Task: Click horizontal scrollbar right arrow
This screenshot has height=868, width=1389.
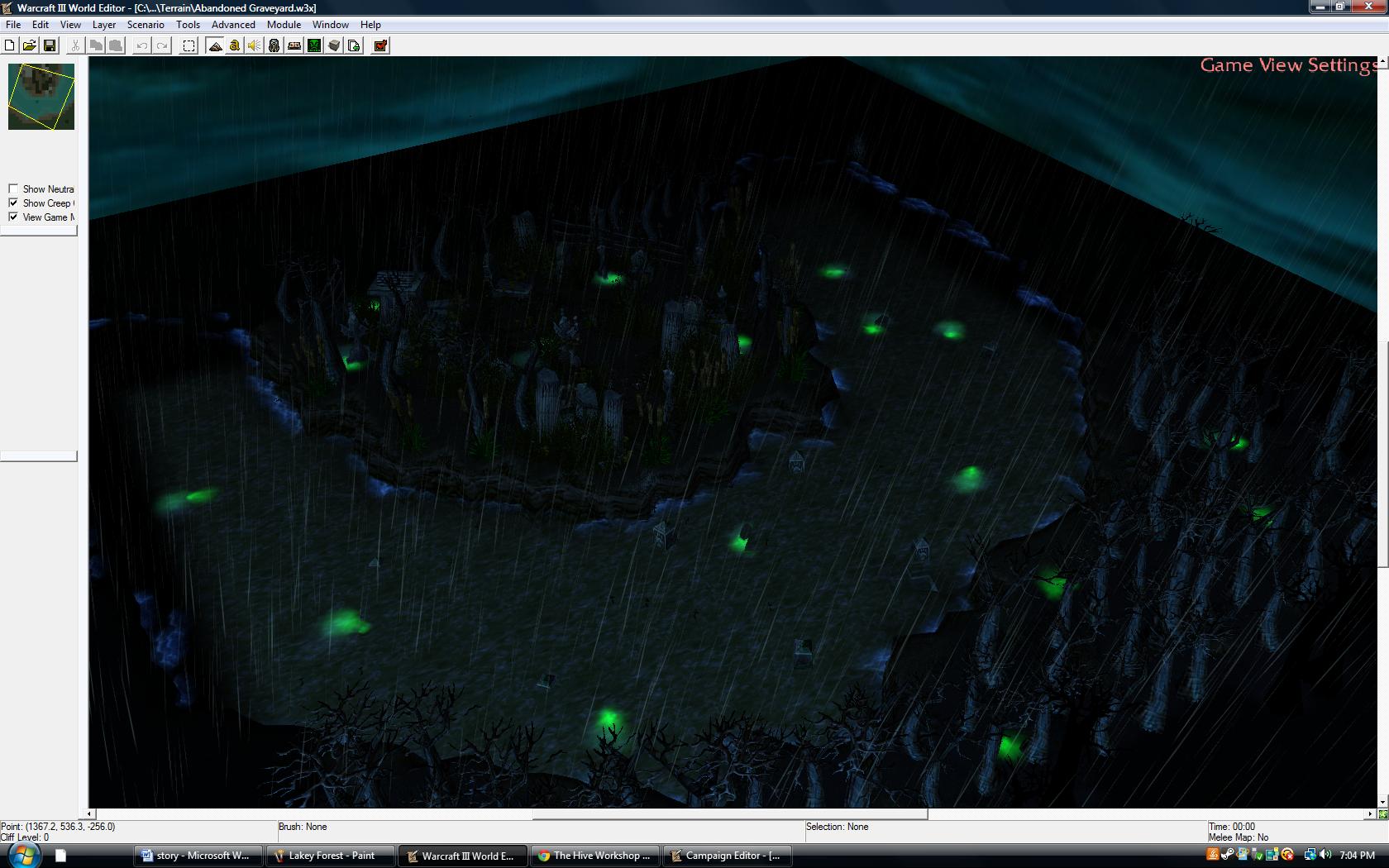Action: tap(1372, 814)
